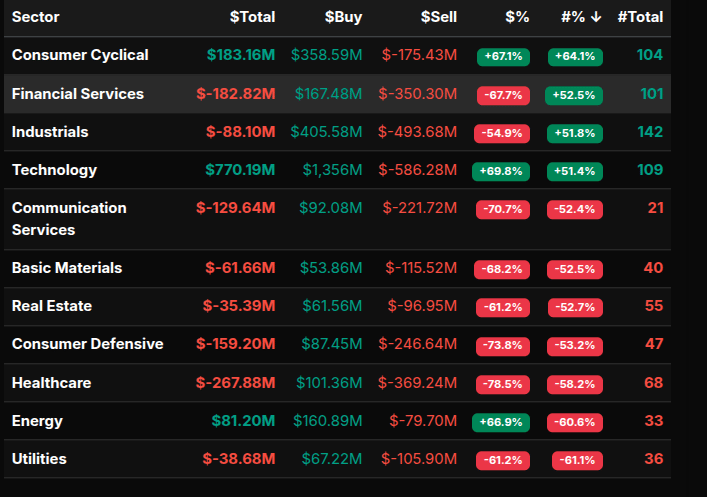Open the Utilities sector row
707x497 pixels.
click(39, 459)
